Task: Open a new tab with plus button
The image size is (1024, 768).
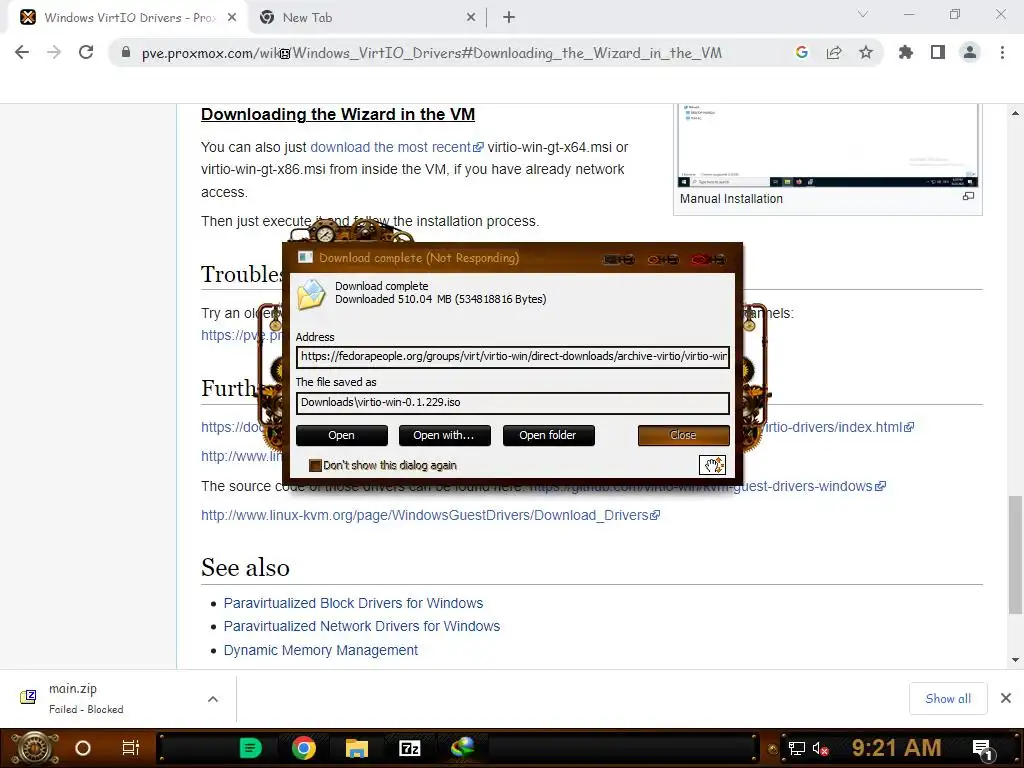Action: click(x=509, y=18)
